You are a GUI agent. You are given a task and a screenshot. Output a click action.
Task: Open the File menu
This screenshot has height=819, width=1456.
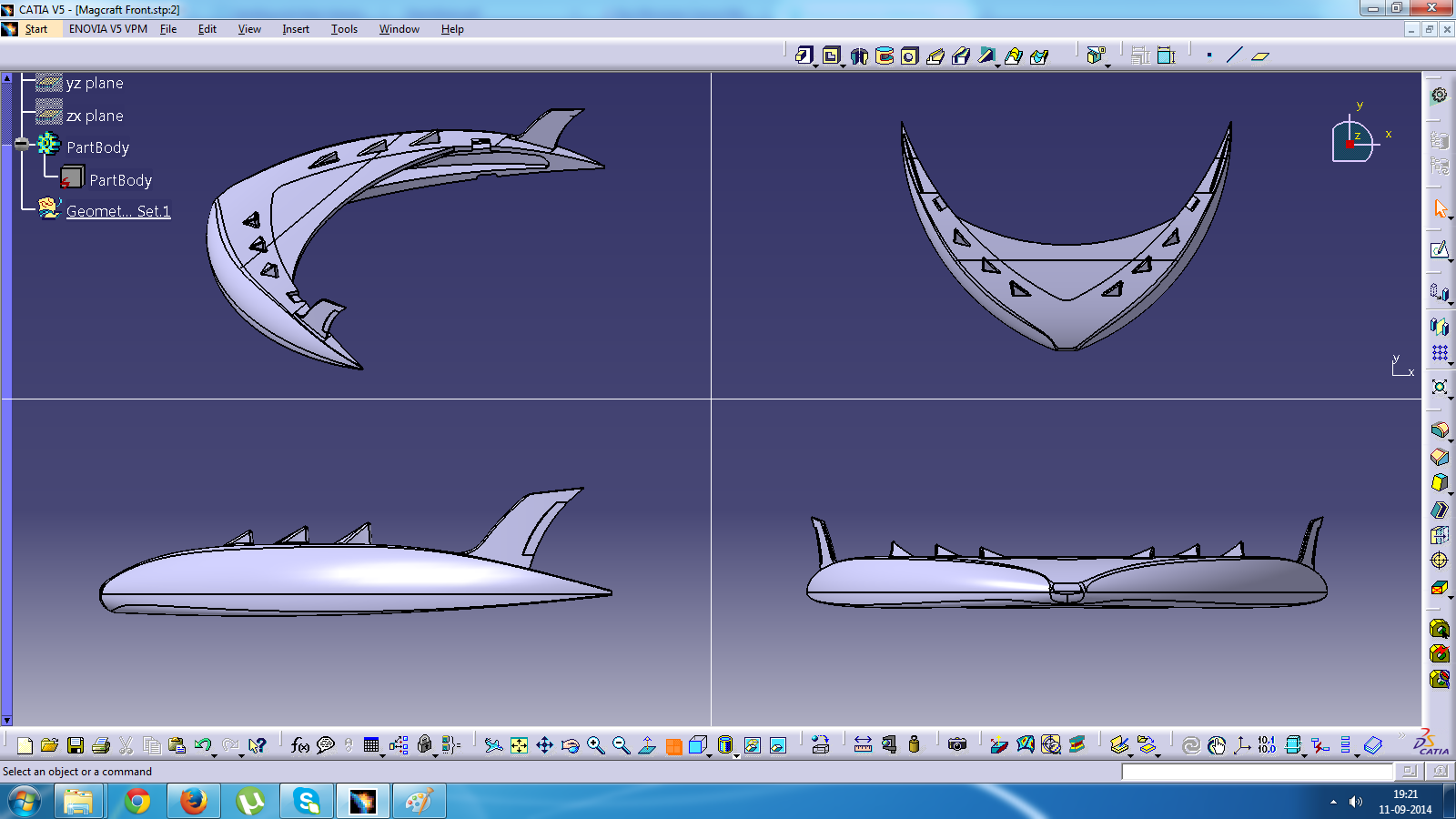168,29
